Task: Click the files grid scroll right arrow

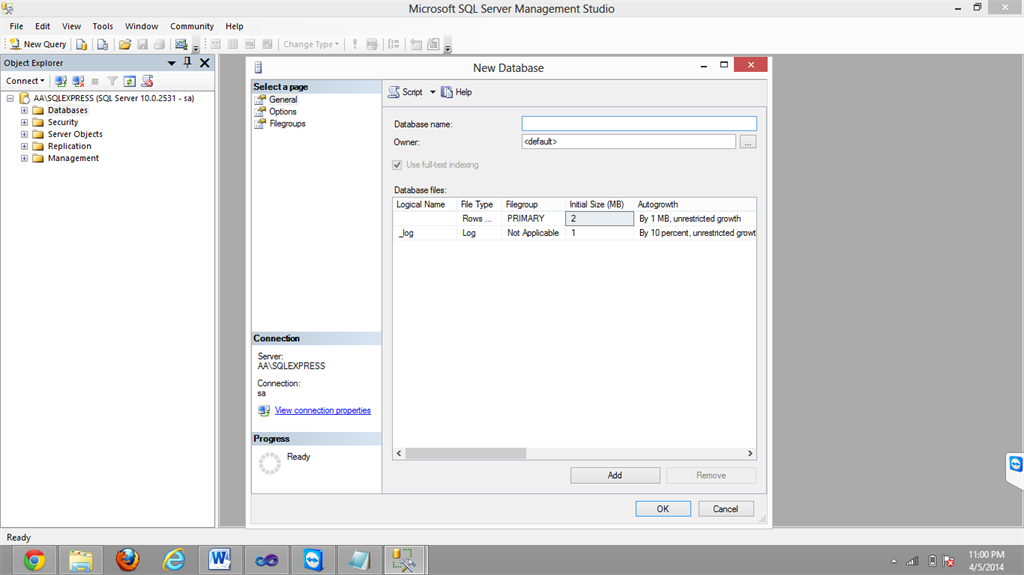Action: [750, 453]
